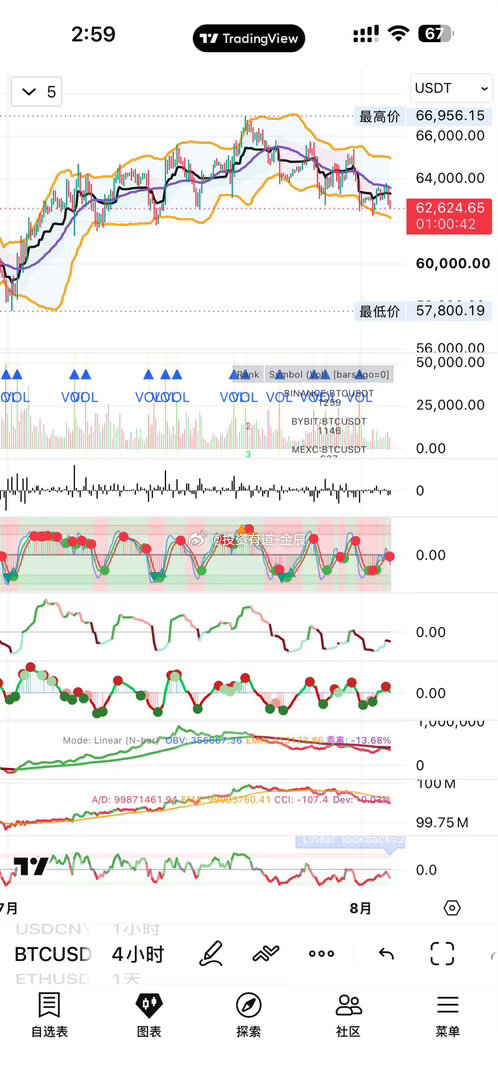Expand the USDT currency dropdown

[x=451, y=88]
